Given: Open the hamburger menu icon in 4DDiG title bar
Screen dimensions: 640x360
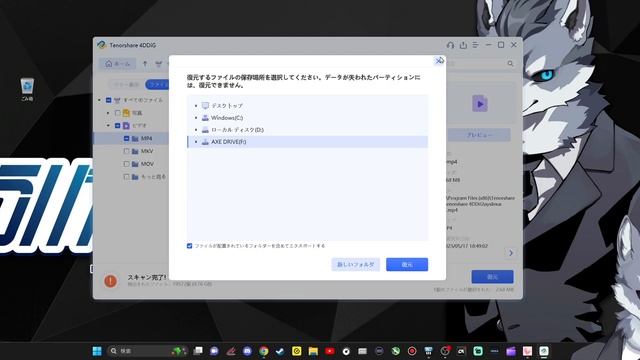Looking at the screenshot, I should [476, 45].
